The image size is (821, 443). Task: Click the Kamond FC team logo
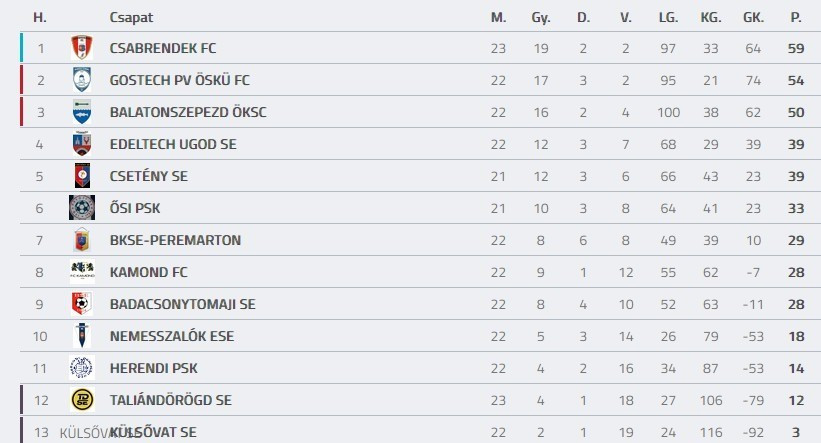pos(81,272)
